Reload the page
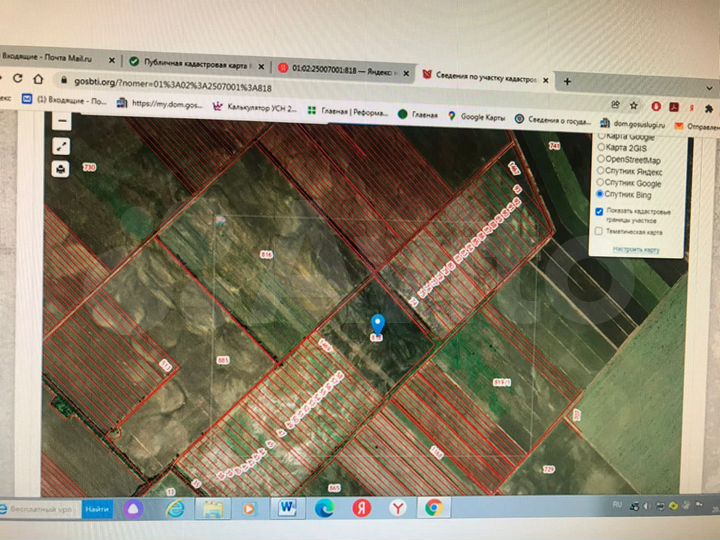This screenshot has width=720, height=540. tap(38, 79)
